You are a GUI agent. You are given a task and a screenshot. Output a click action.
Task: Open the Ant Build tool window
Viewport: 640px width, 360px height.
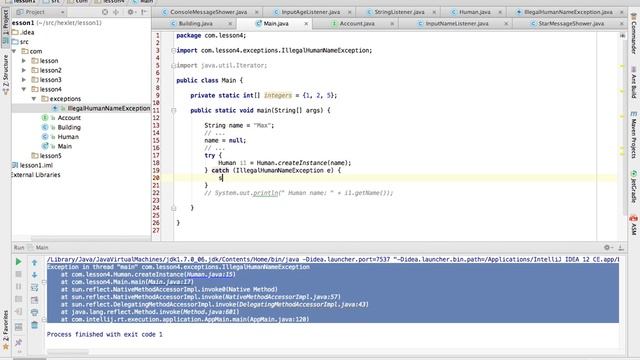(633, 82)
